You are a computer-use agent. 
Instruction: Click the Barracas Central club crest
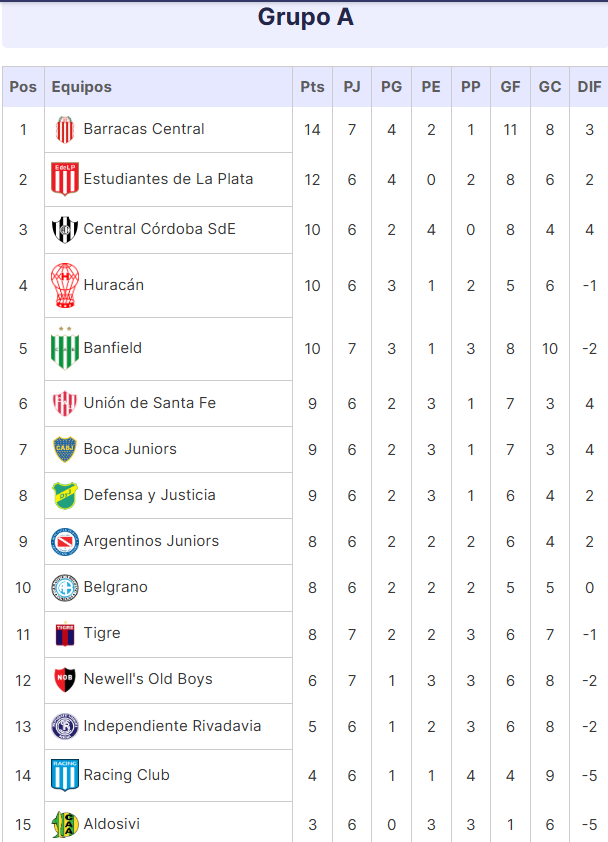[x=64, y=129]
